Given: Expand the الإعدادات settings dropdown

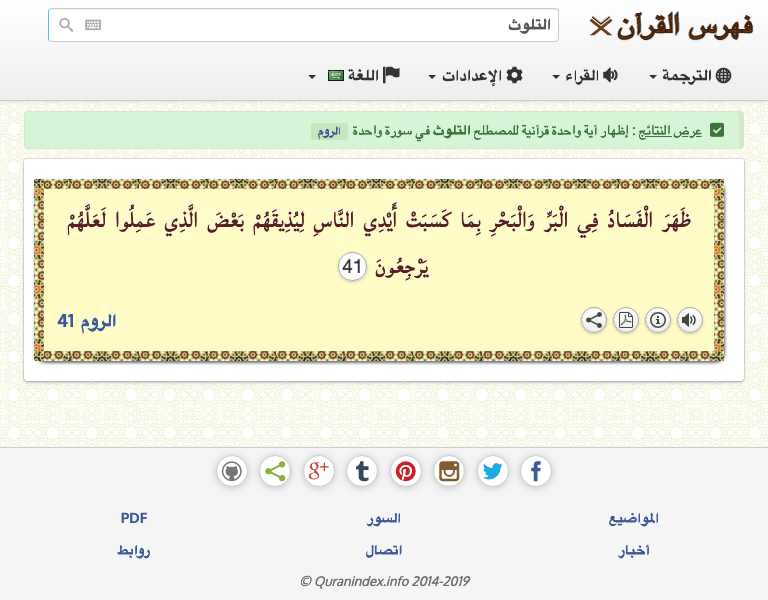Looking at the screenshot, I should [x=475, y=76].
